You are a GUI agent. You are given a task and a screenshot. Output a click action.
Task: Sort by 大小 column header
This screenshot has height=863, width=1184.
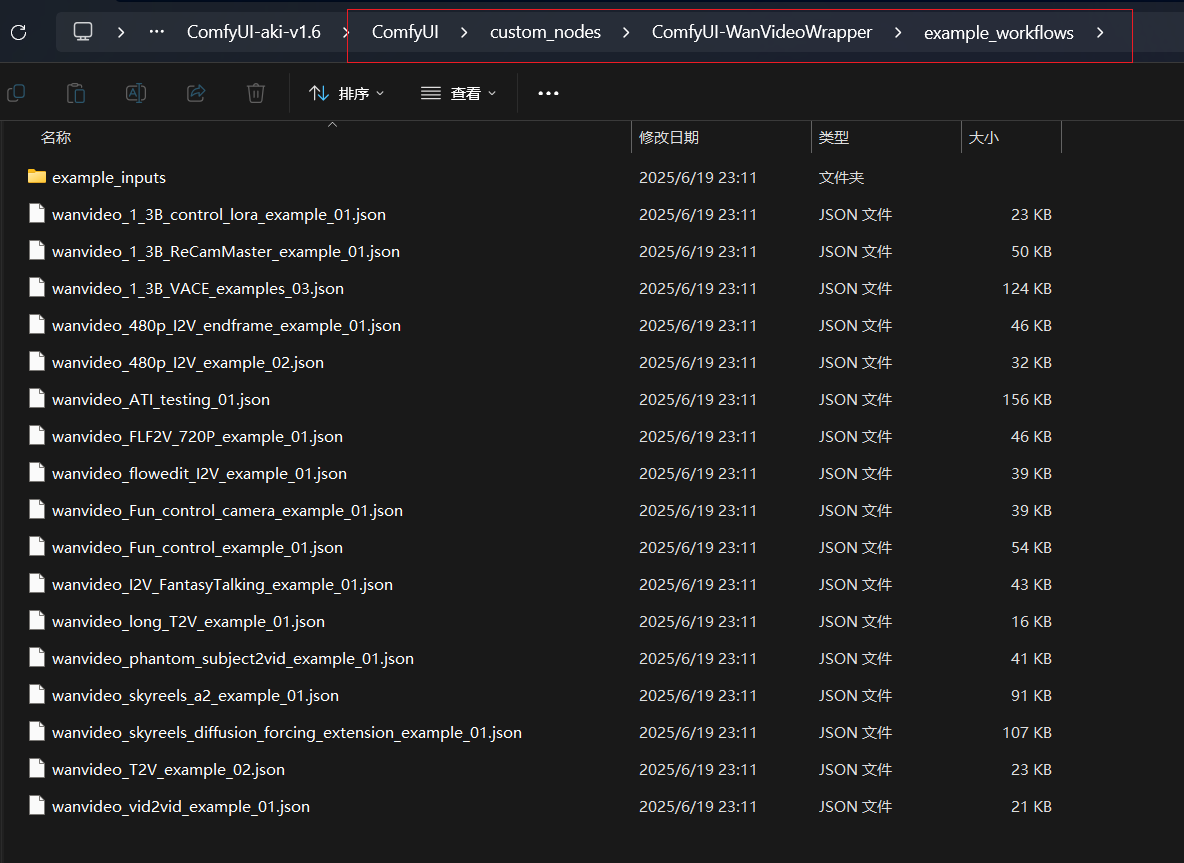click(x=983, y=137)
